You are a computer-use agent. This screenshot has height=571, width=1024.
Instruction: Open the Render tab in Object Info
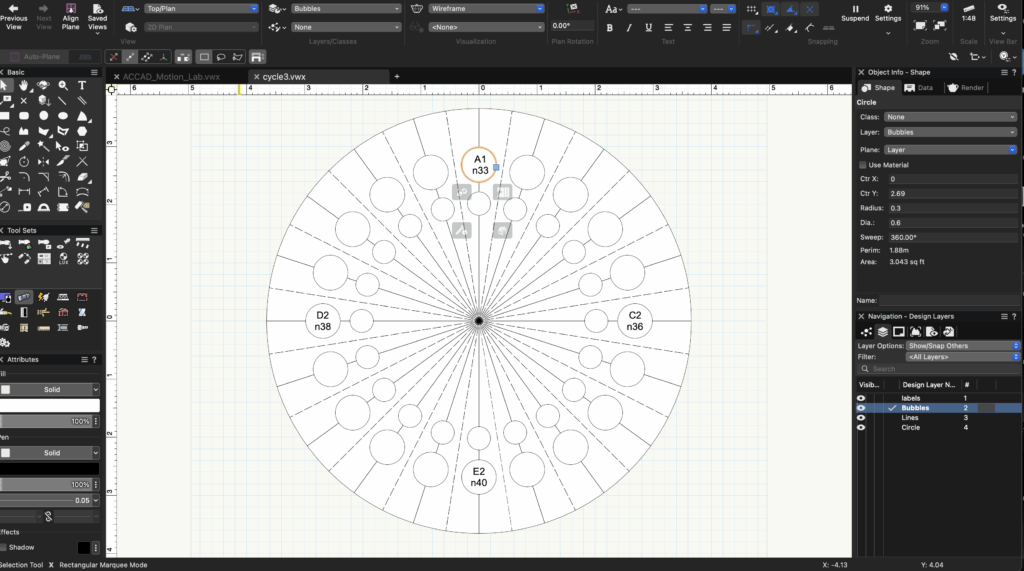(x=965, y=88)
